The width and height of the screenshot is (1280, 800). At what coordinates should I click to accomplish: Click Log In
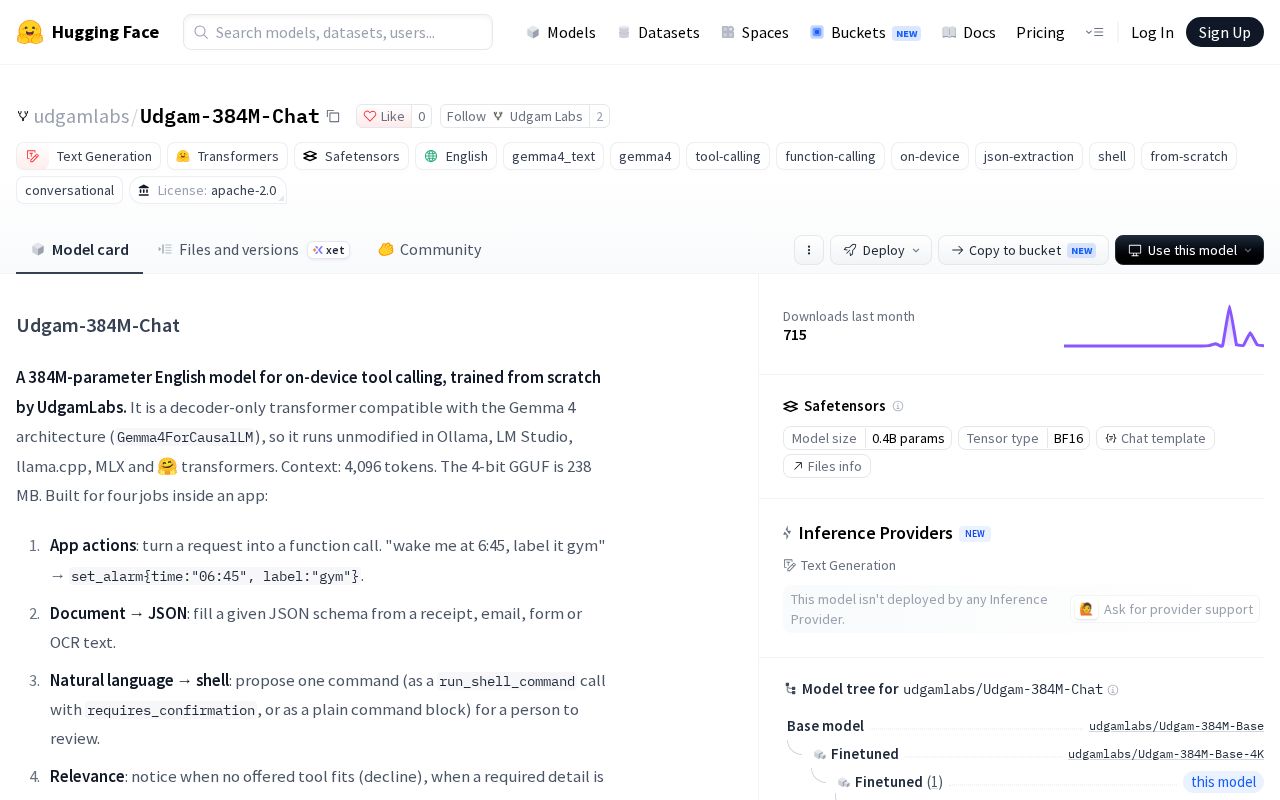pos(1152,32)
